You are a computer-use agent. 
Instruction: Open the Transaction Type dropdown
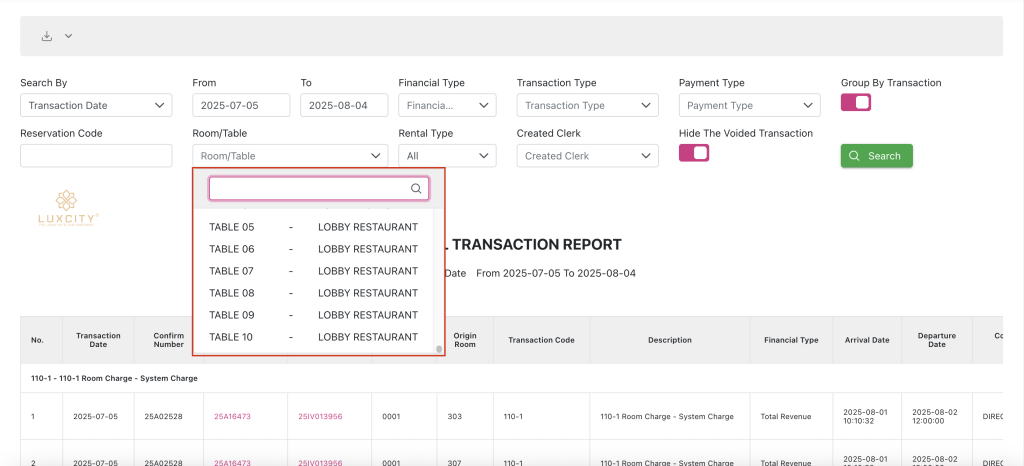(x=587, y=105)
